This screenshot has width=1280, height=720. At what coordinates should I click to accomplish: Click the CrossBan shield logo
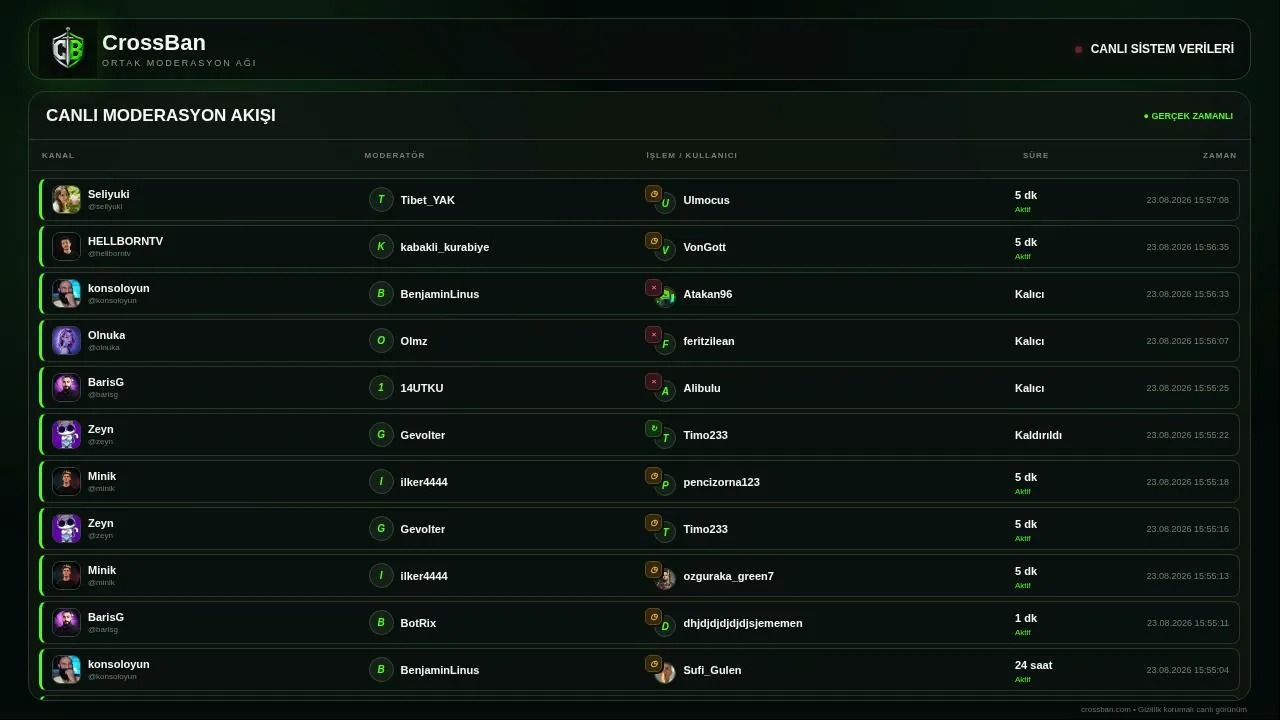(x=68, y=49)
